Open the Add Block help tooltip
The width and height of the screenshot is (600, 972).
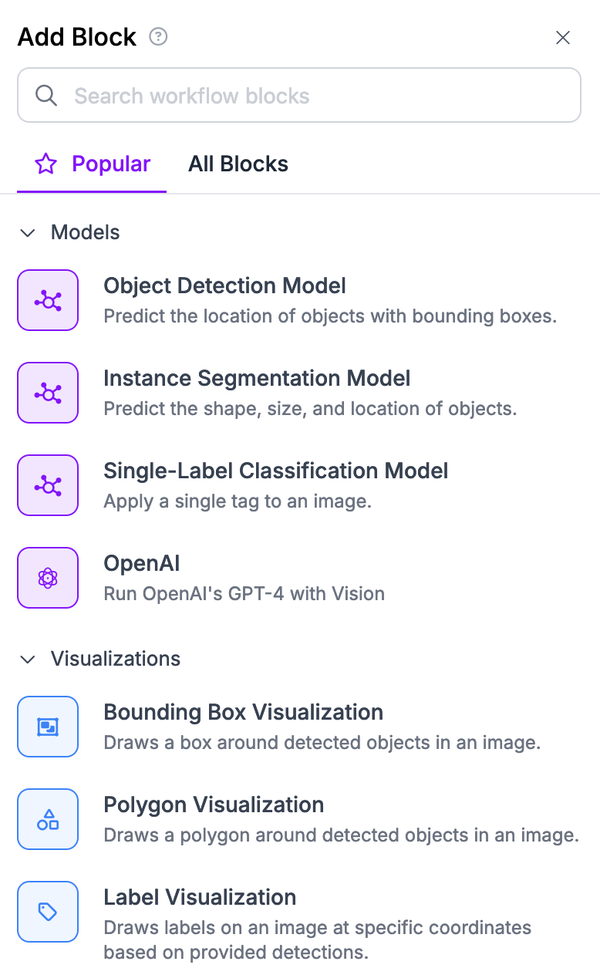click(x=157, y=37)
